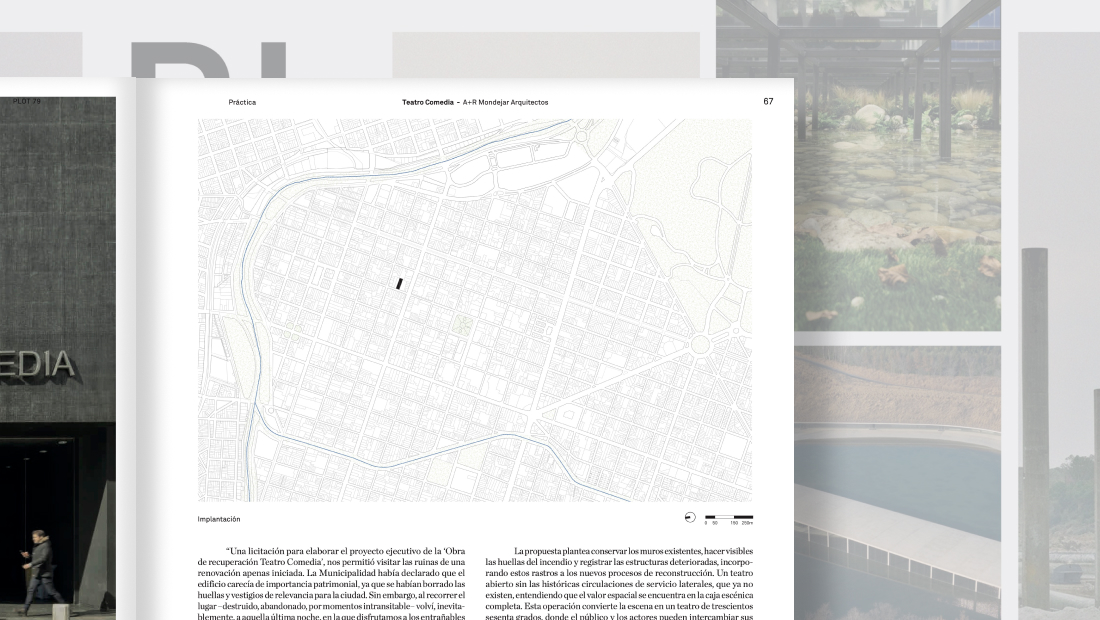Click 'A+R Mondejar Arquitectos' header text
This screenshot has height=620, width=1100.
tap(505, 102)
